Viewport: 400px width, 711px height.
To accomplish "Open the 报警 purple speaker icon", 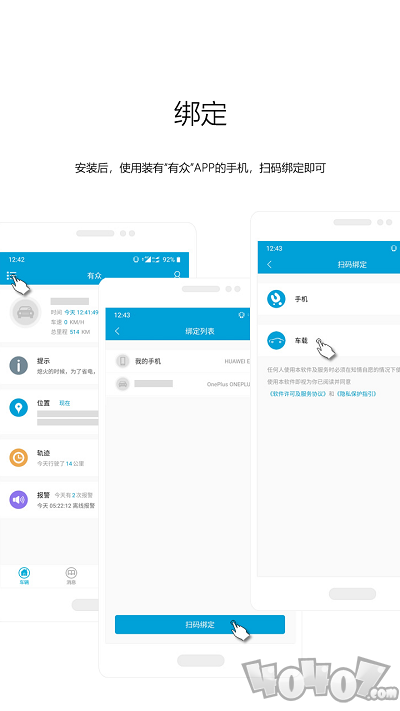I will click(x=19, y=500).
